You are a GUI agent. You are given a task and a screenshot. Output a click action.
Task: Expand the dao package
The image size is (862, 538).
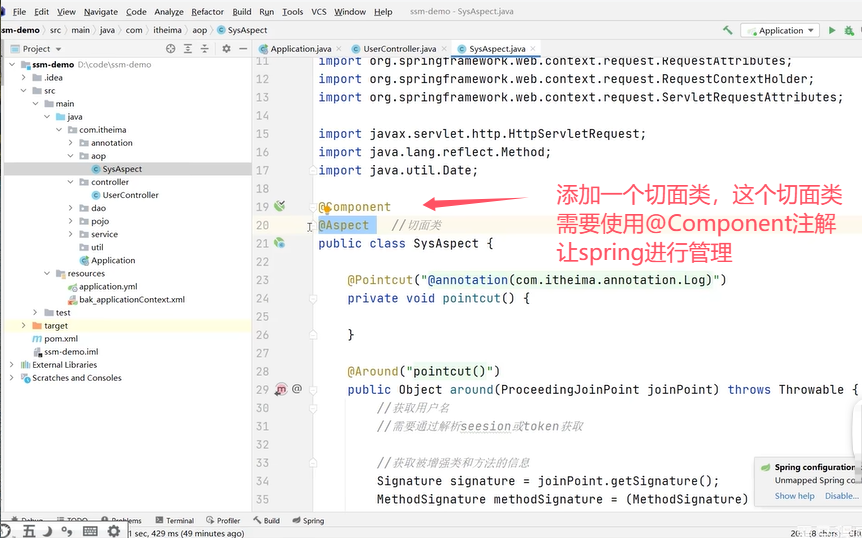[x=70, y=208]
